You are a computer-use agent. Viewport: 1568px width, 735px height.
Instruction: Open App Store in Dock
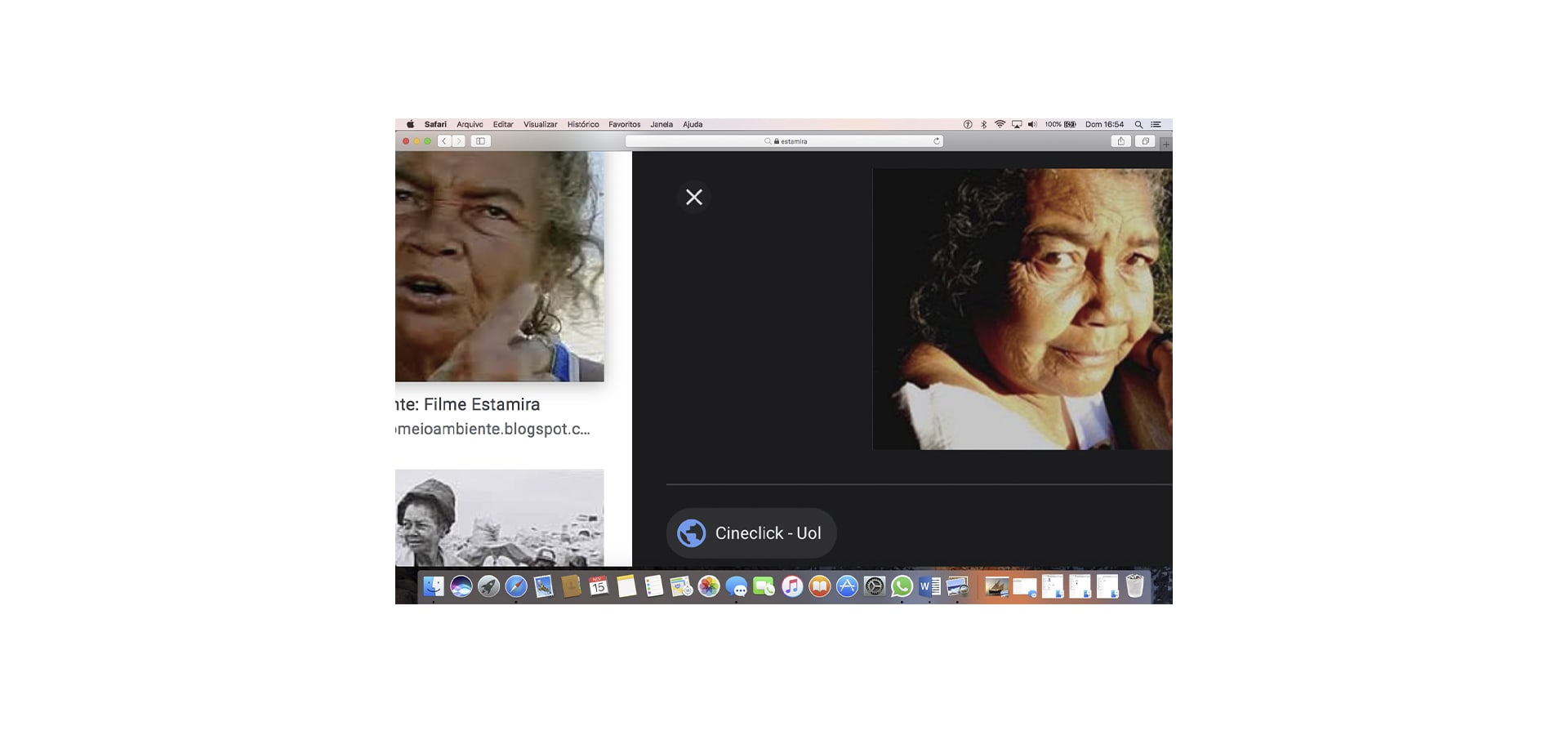pos(847,586)
